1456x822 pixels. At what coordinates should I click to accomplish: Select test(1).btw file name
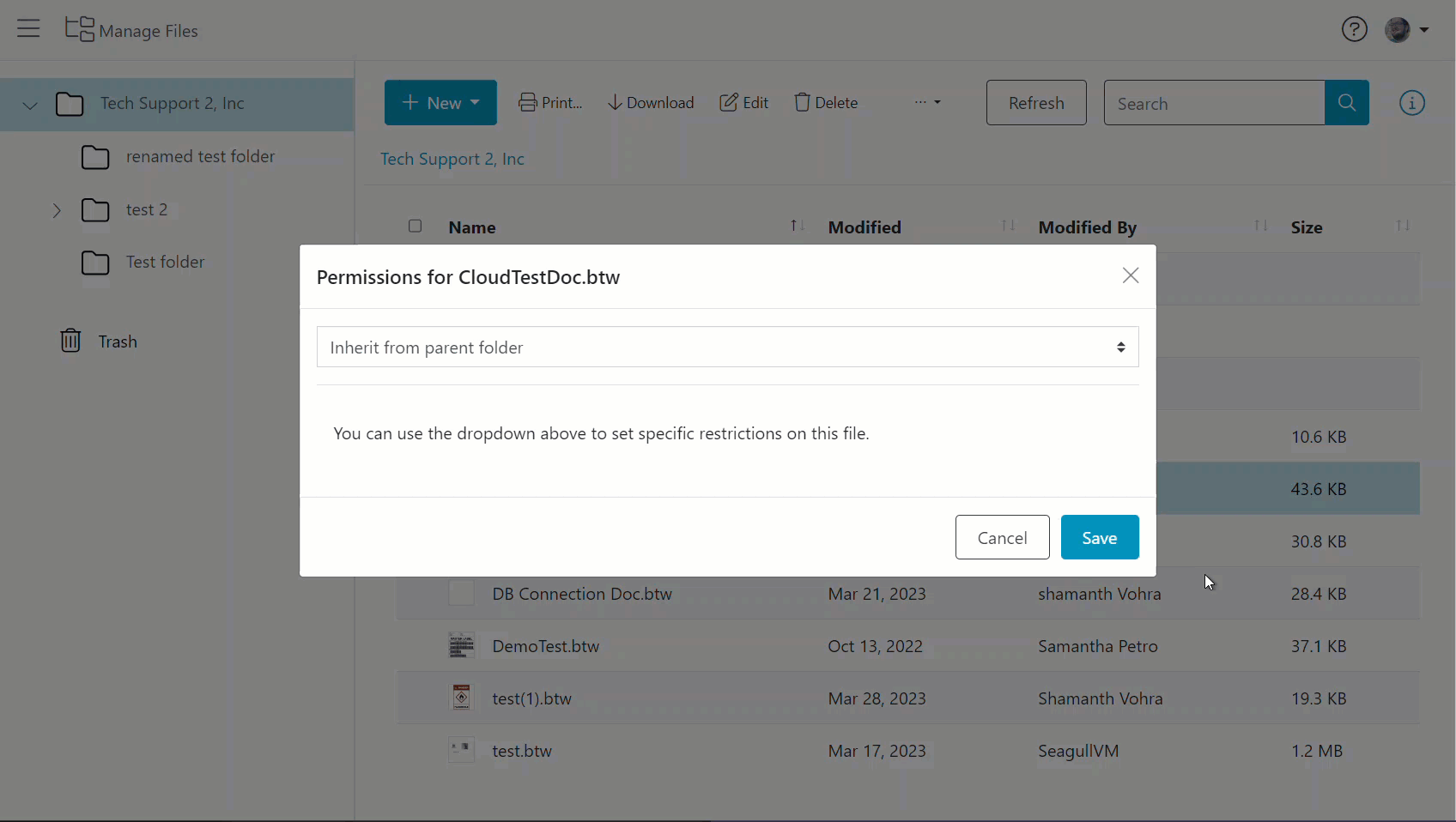coord(532,698)
